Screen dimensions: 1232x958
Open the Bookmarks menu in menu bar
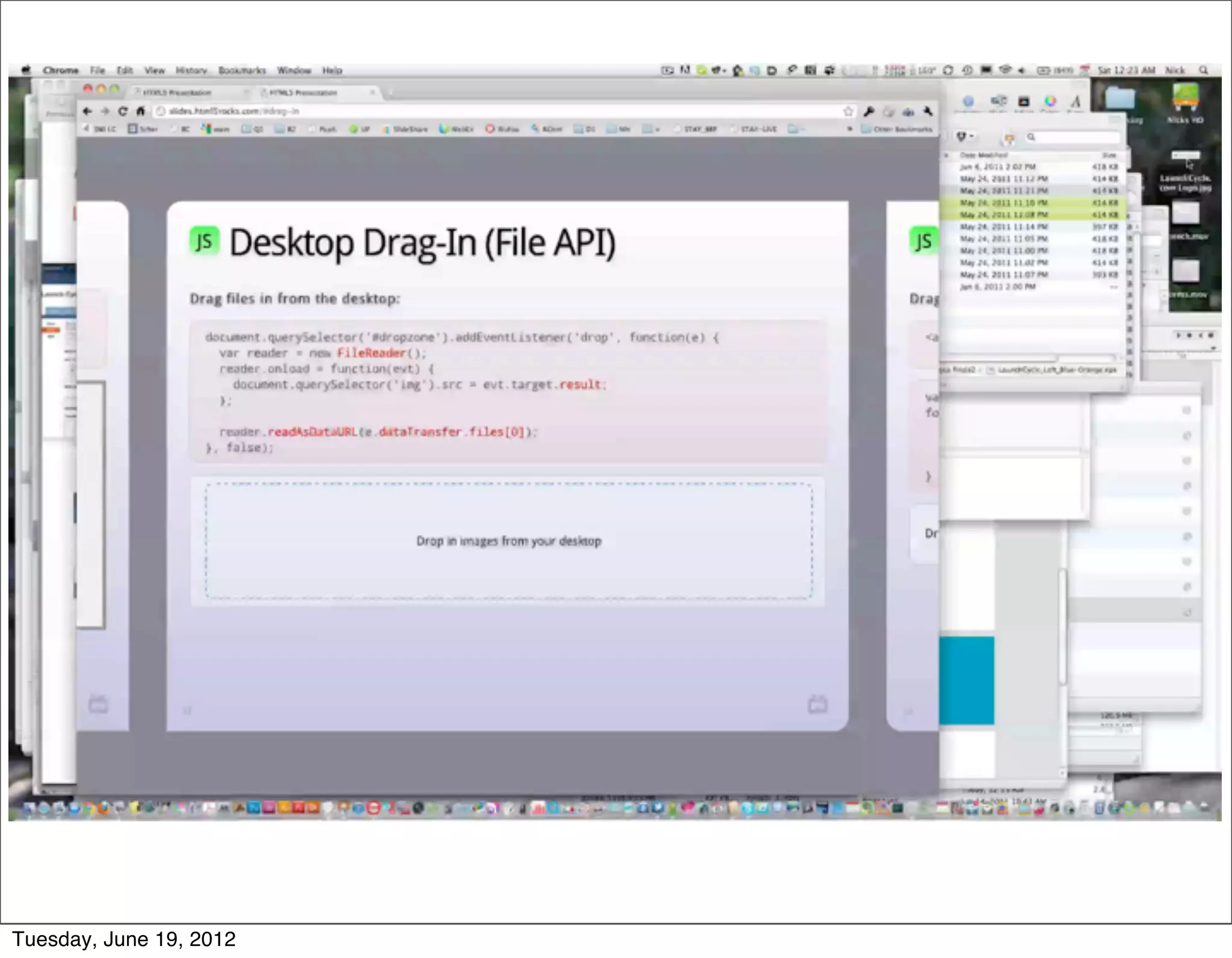tap(242, 70)
